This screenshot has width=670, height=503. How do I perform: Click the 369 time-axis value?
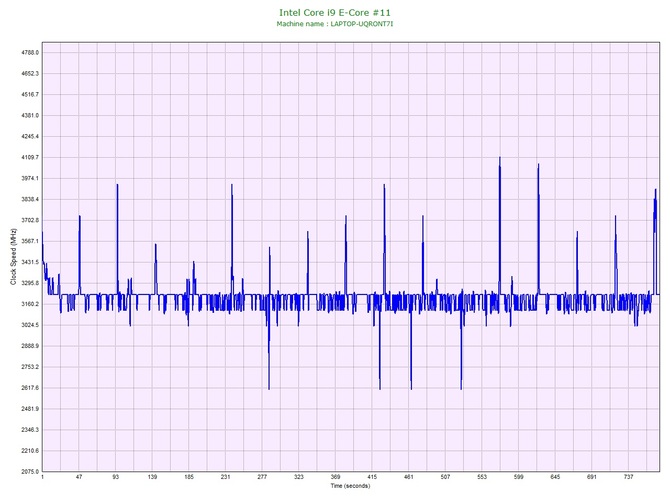click(335, 477)
